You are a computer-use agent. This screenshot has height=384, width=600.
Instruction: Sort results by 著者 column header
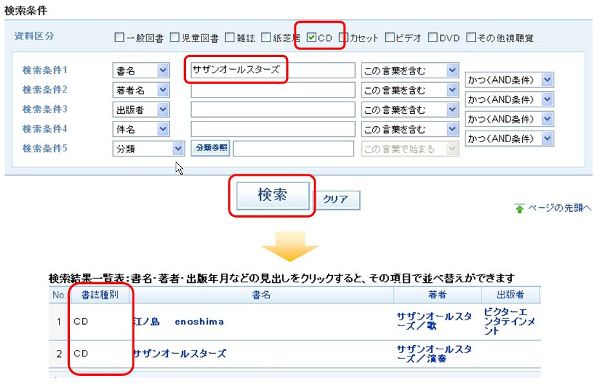(x=437, y=295)
